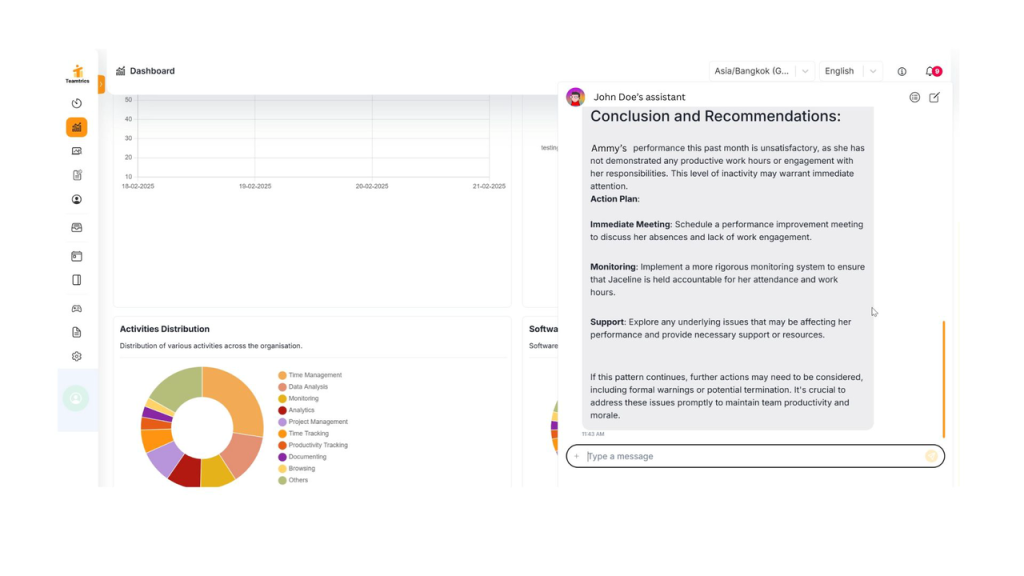Screen dimensions: 1024x576
Task: Select the Time Management legend color swatch
Action: (x=283, y=375)
